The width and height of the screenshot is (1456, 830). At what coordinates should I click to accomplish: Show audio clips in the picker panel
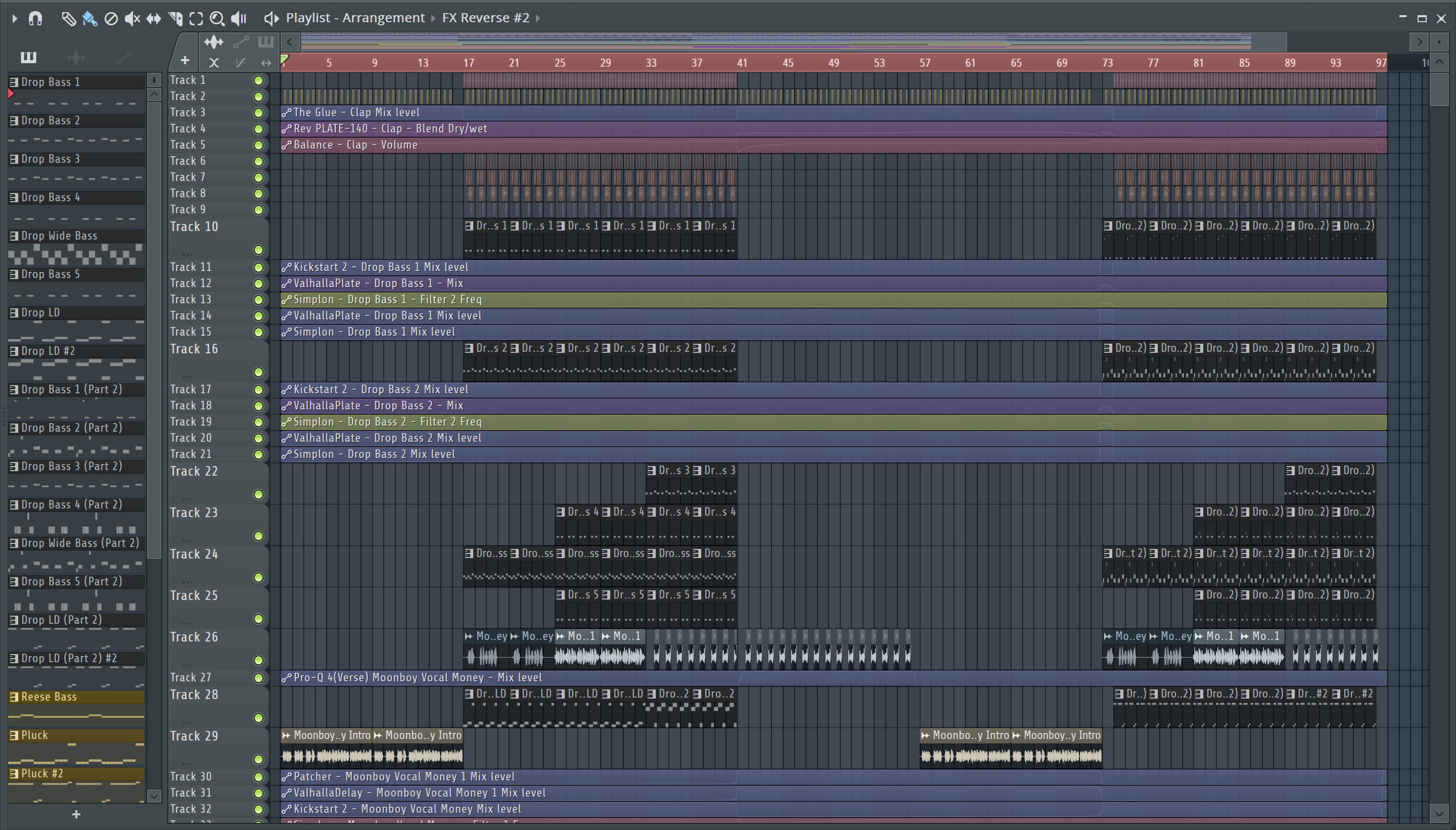point(76,57)
